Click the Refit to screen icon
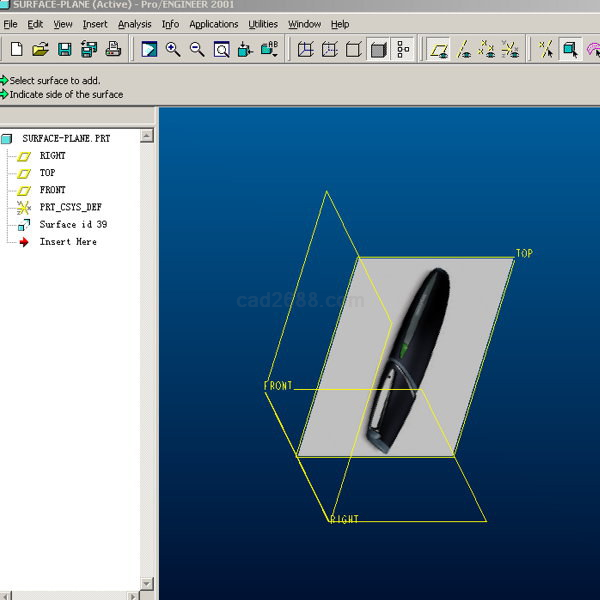600x600 pixels. 221,49
